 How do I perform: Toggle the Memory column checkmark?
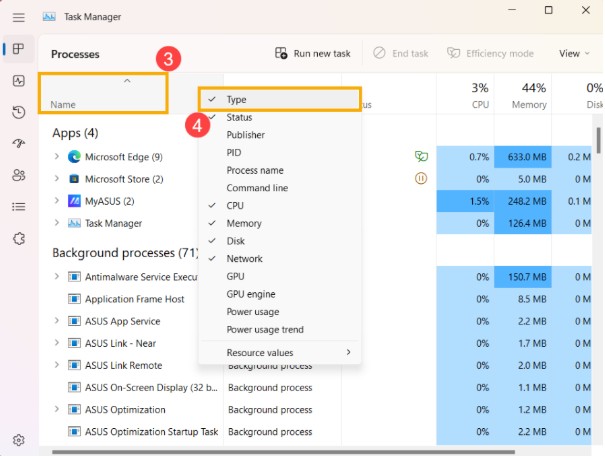pos(243,224)
